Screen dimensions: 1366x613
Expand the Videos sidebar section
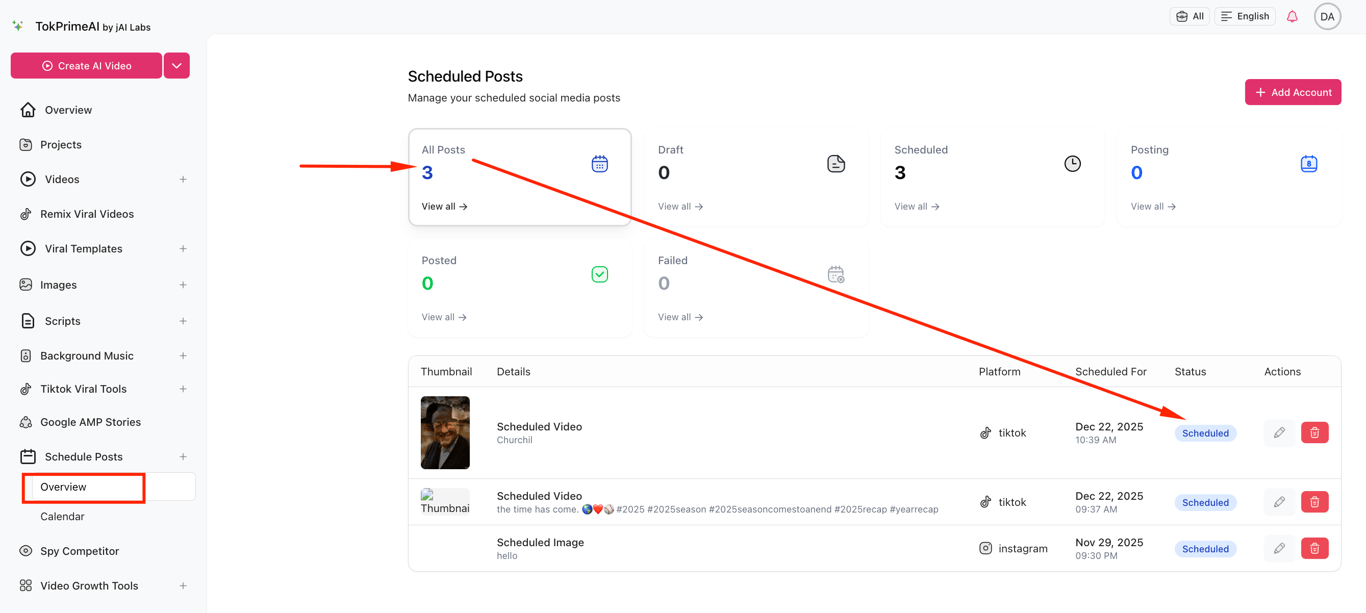183,180
